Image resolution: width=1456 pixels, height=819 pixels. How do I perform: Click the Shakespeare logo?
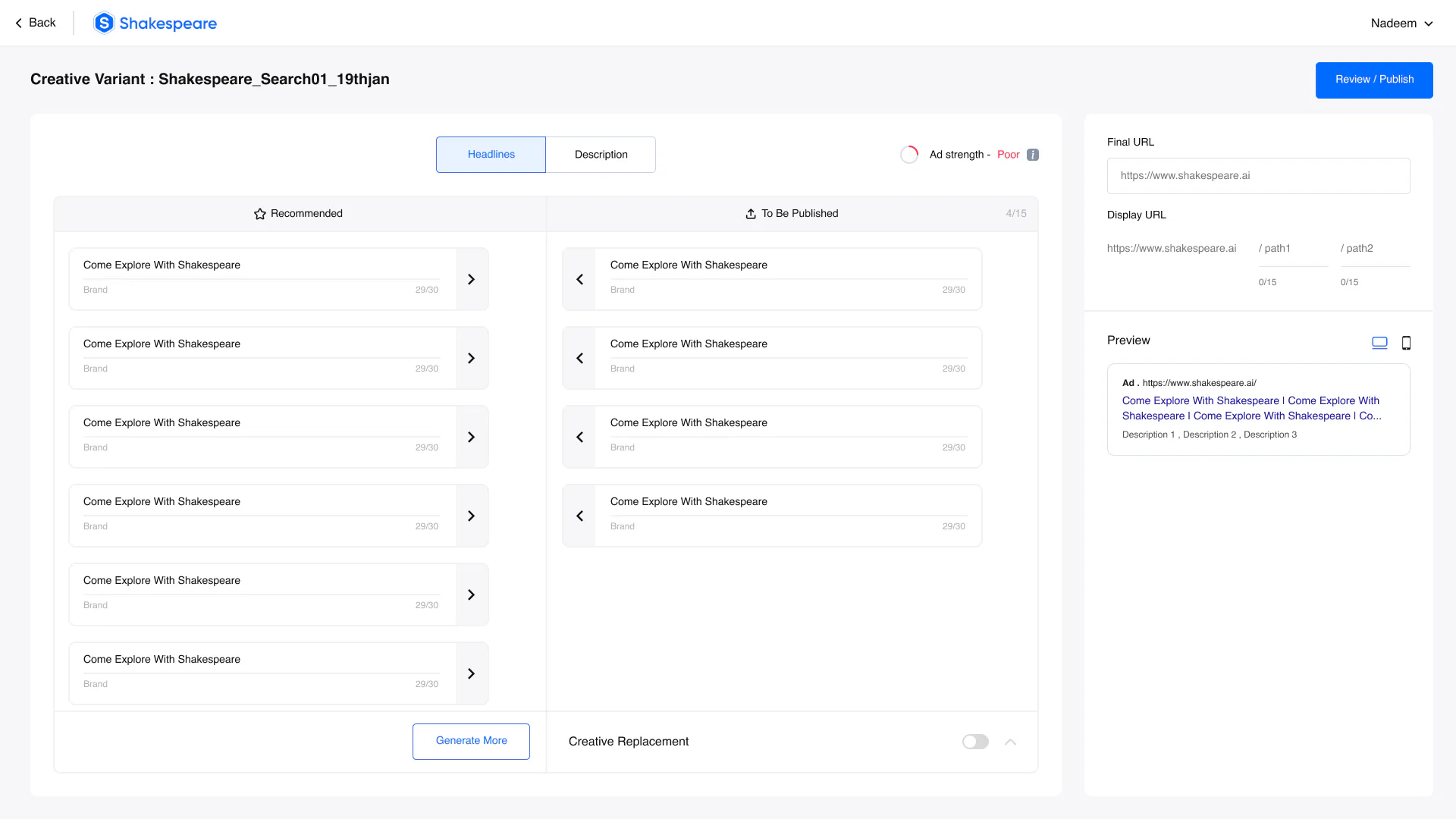pos(155,23)
